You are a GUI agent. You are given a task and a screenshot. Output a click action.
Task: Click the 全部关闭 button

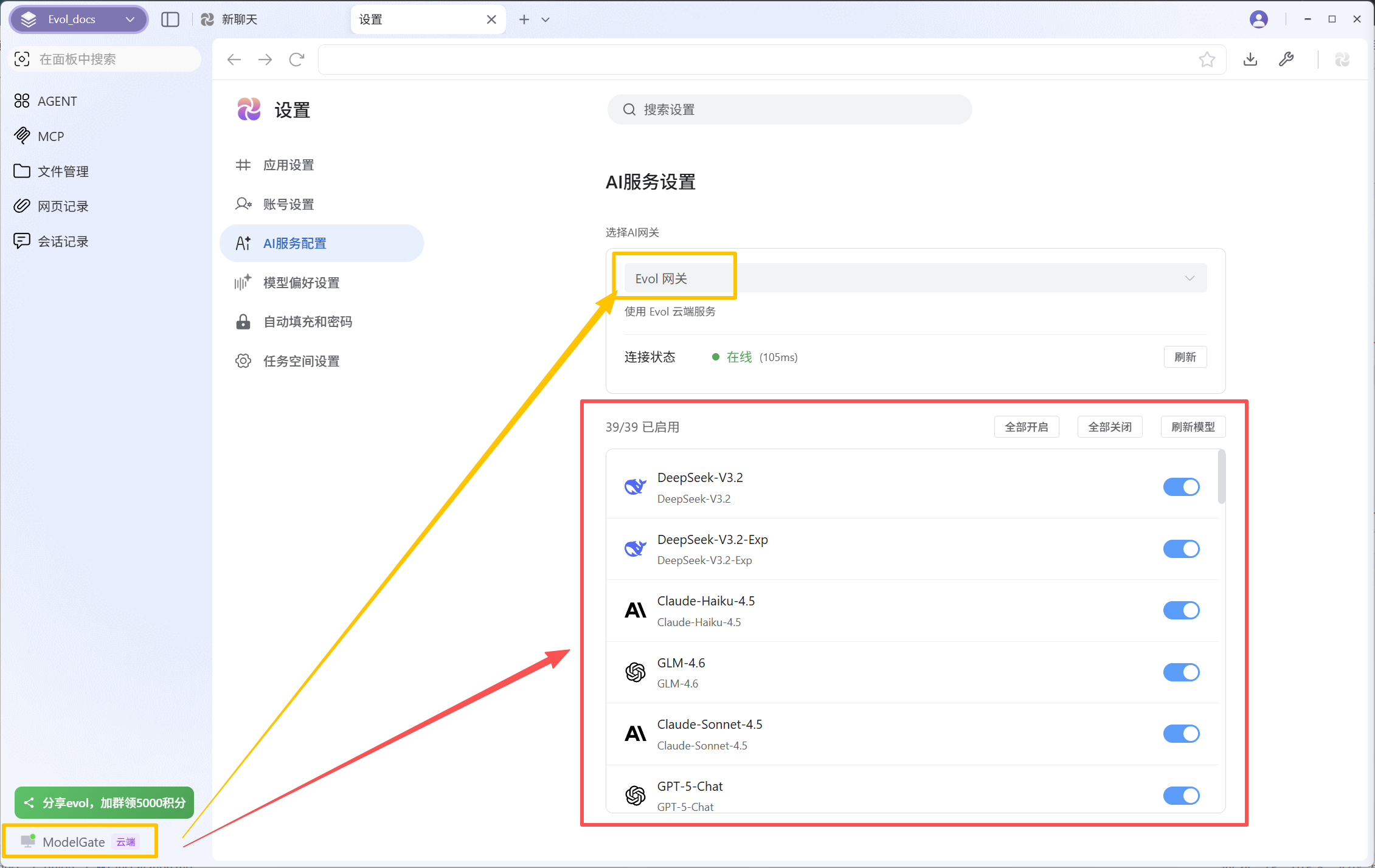pos(1109,427)
